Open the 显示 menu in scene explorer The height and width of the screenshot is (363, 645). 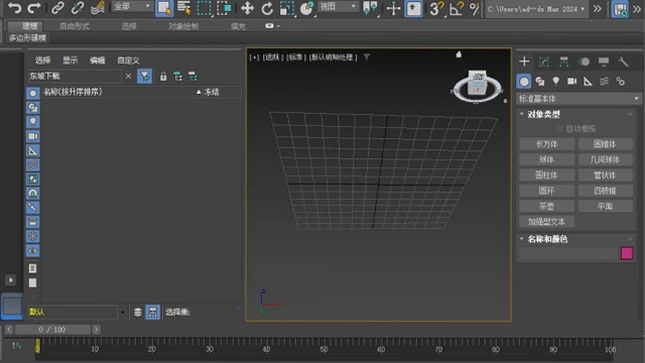[x=70, y=60]
